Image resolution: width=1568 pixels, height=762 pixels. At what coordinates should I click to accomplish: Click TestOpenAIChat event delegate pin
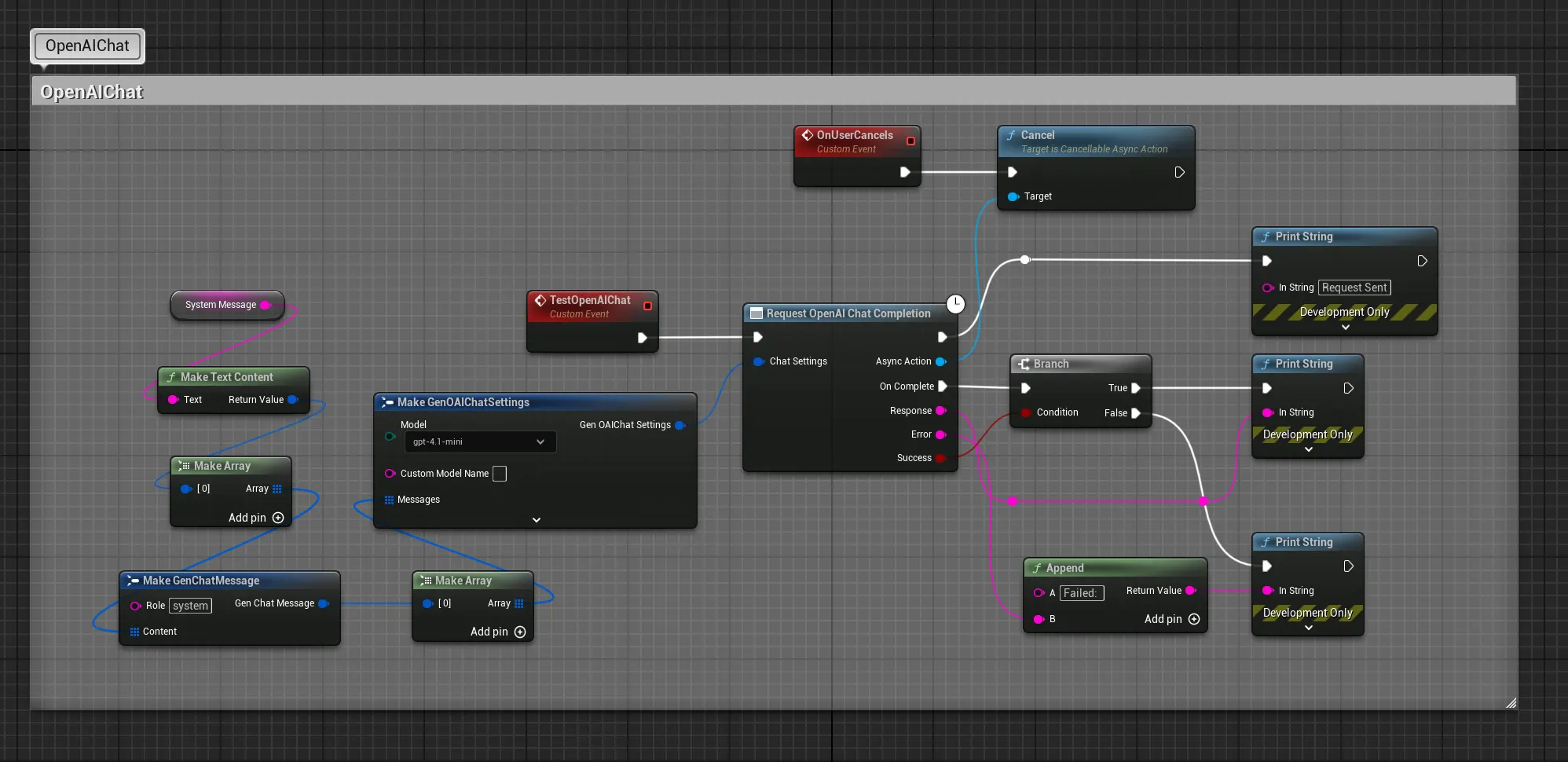(x=648, y=306)
